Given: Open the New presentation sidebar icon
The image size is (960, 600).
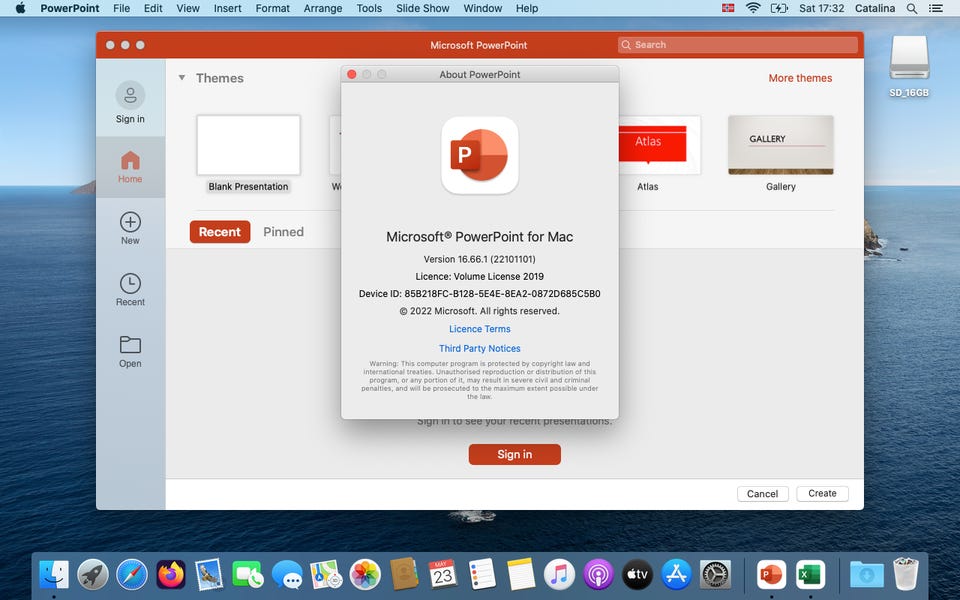Looking at the screenshot, I should point(130,222).
